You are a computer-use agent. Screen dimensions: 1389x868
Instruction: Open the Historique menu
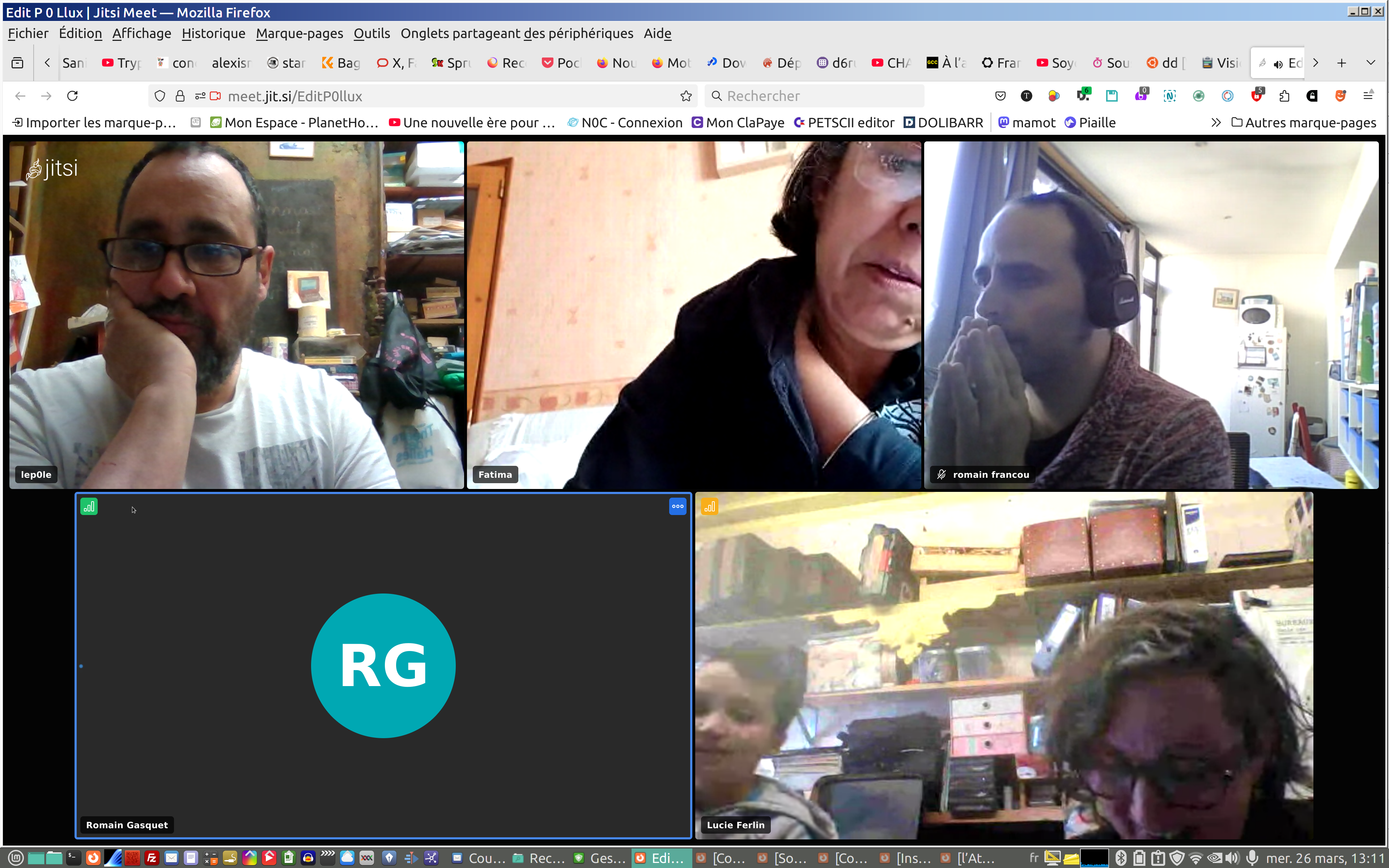pos(213,33)
